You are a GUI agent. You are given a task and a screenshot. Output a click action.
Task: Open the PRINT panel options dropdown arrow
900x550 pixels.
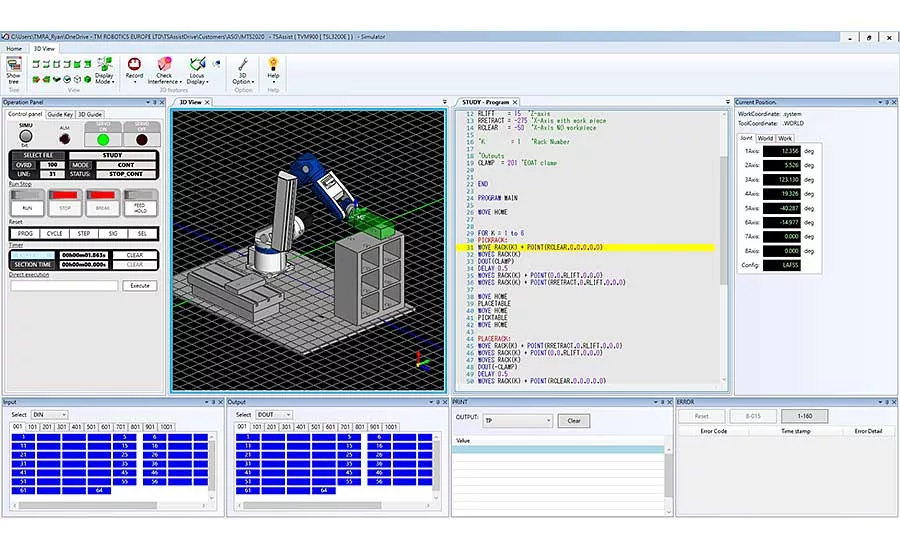[x=655, y=402]
